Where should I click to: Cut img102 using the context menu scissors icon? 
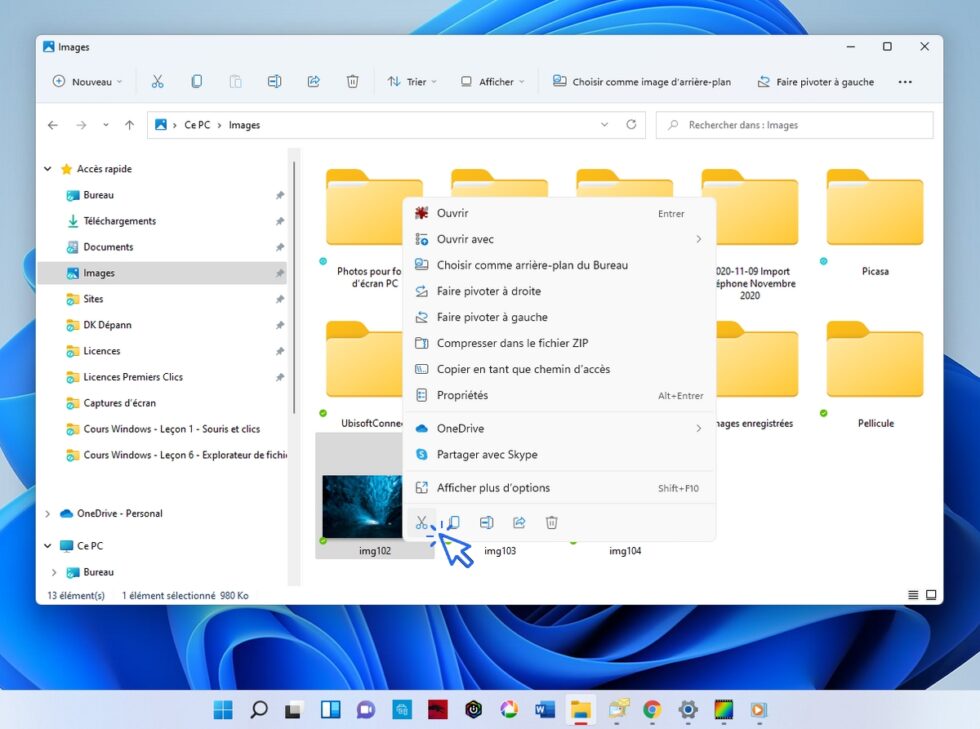point(423,522)
